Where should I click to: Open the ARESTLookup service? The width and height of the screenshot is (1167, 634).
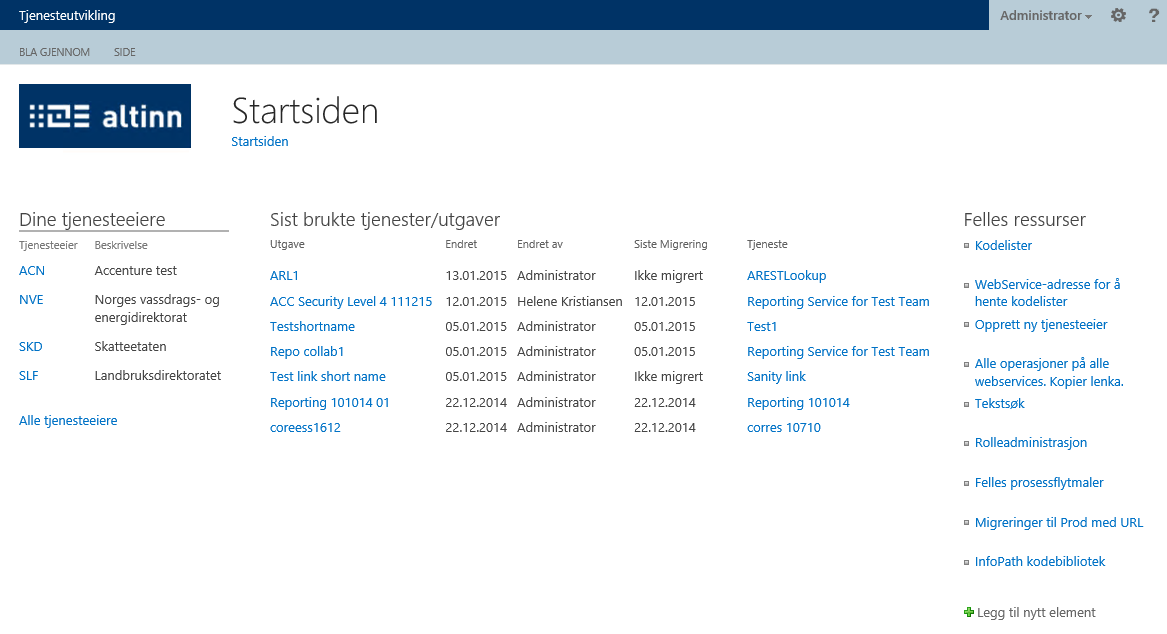787,275
